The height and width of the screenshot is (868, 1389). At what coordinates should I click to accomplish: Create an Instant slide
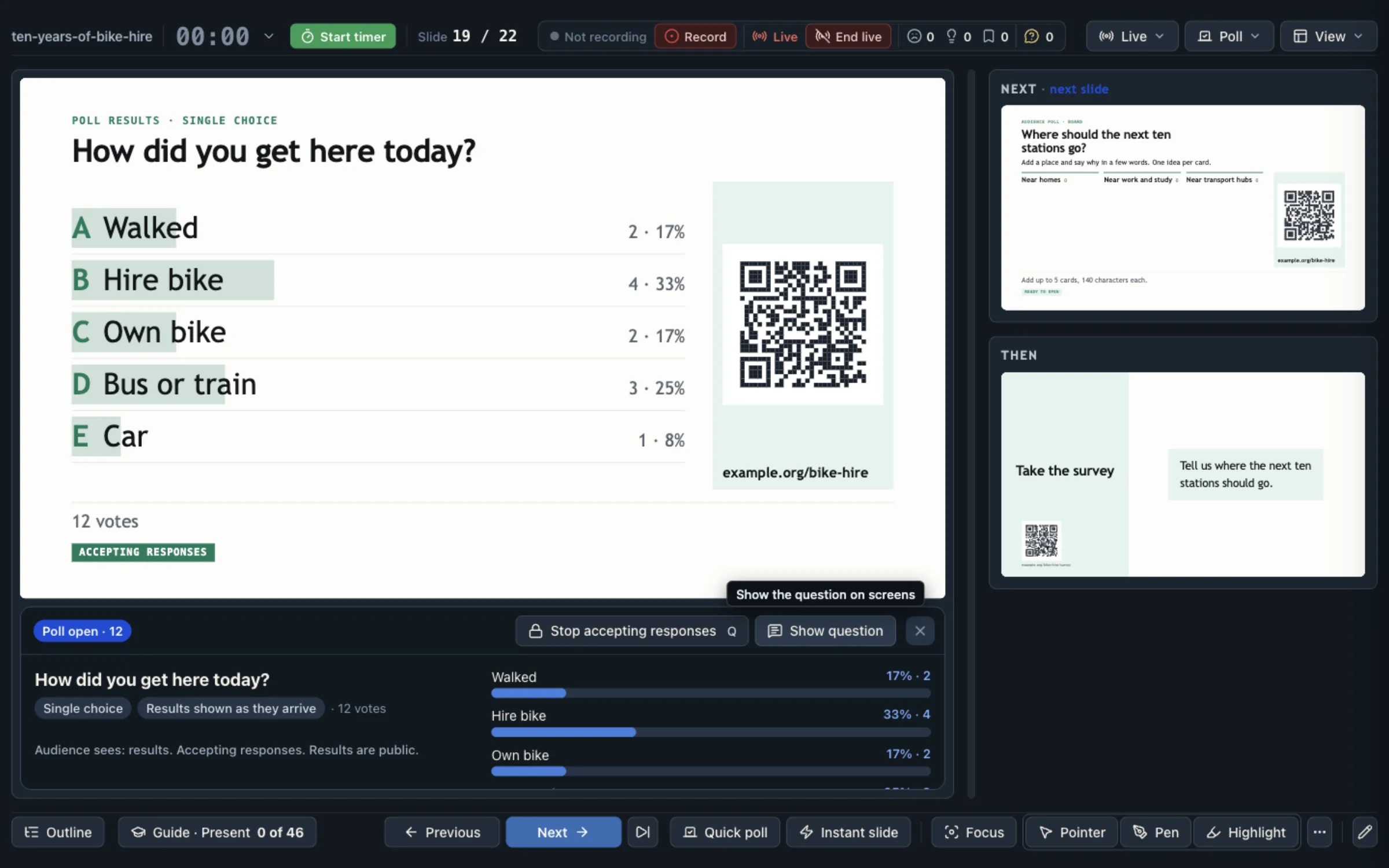click(848, 832)
